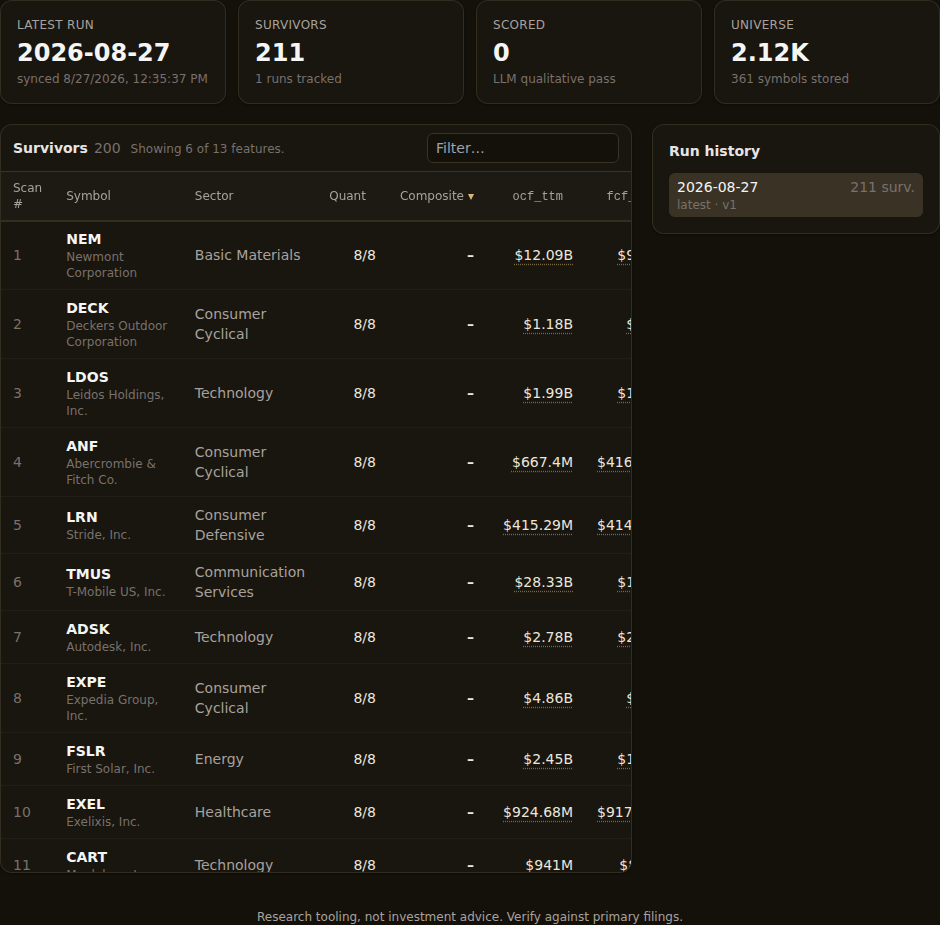This screenshot has height=925, width=940.
Task: Click the synced timestamp text
Action: click(x=112, y=79)
